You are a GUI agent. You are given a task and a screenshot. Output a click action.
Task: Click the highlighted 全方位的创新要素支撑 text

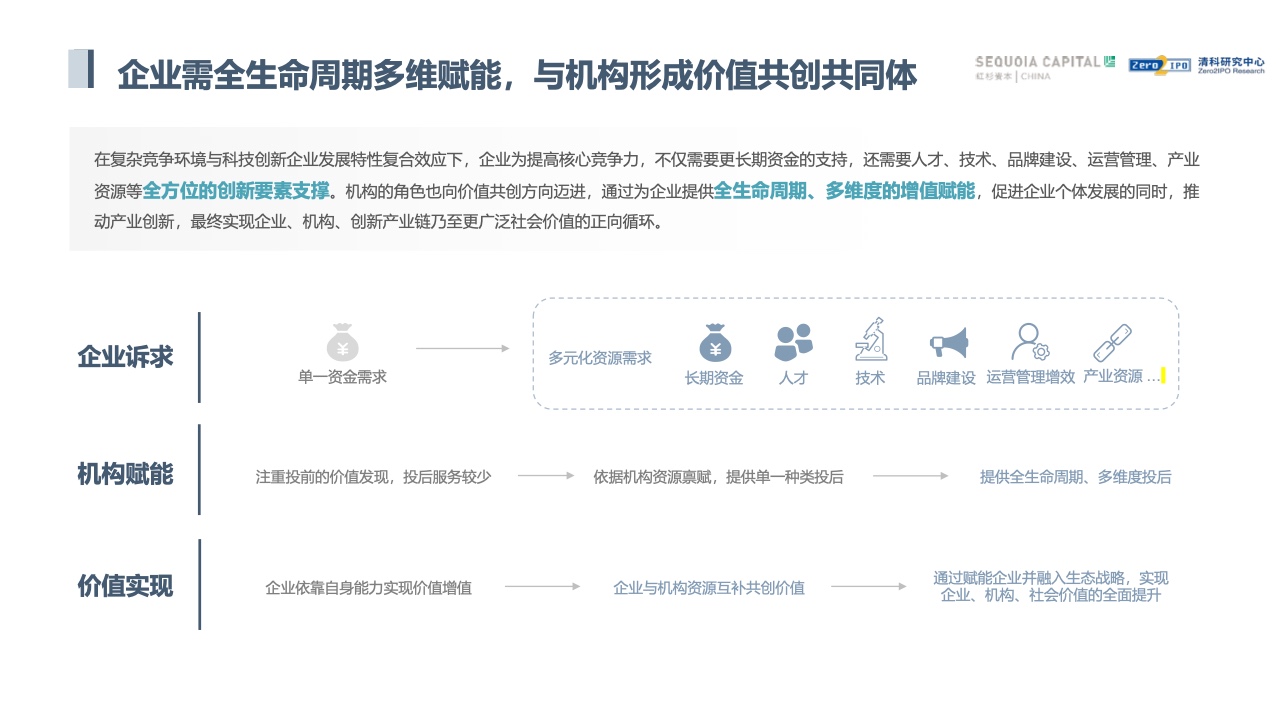point(236,190)
